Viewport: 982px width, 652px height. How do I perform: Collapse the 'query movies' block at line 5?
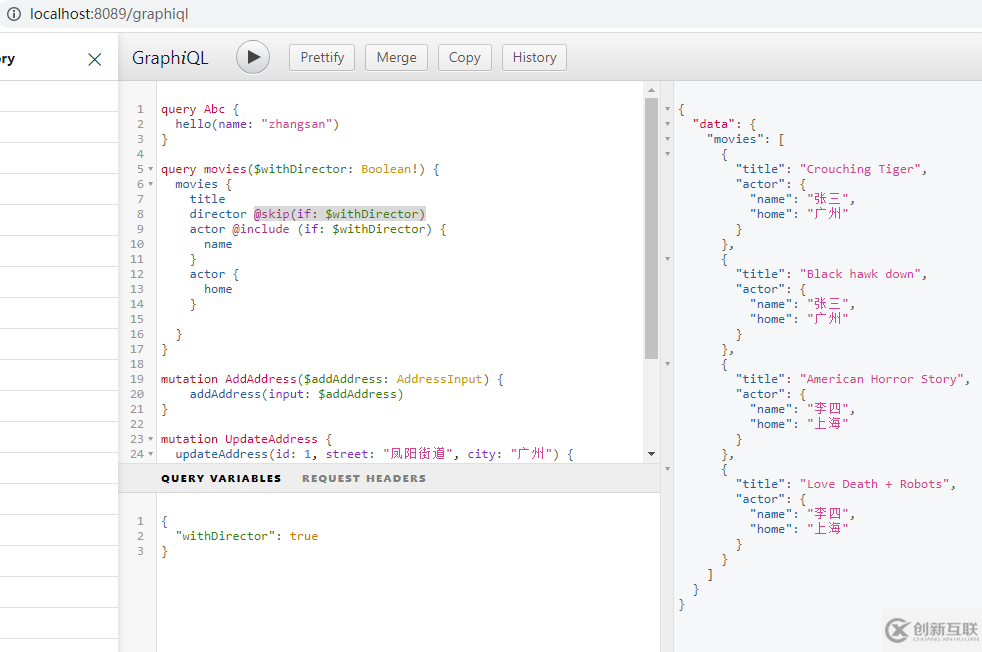151,170
